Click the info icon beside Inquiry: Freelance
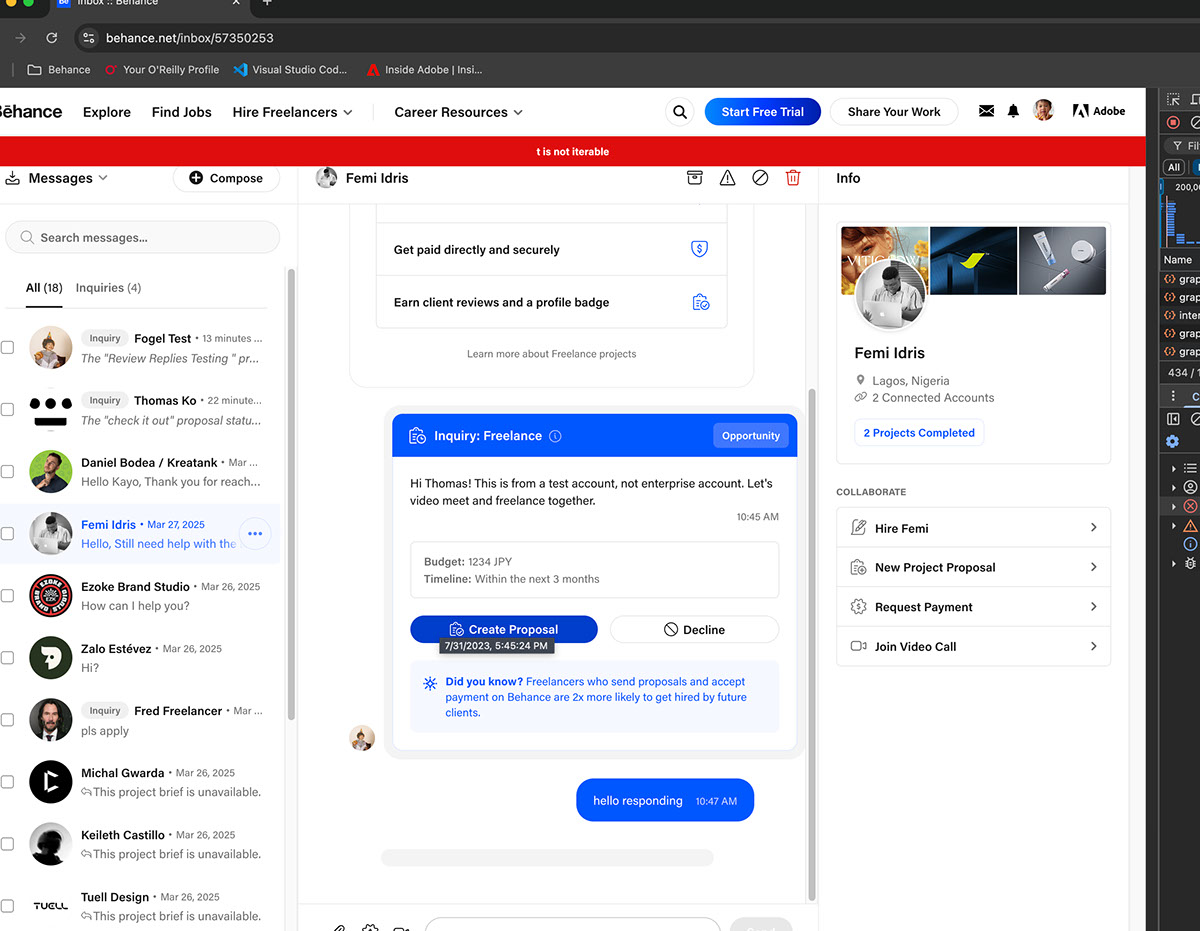This screenshot has height=931, width=1200. [x=556, y=436]
